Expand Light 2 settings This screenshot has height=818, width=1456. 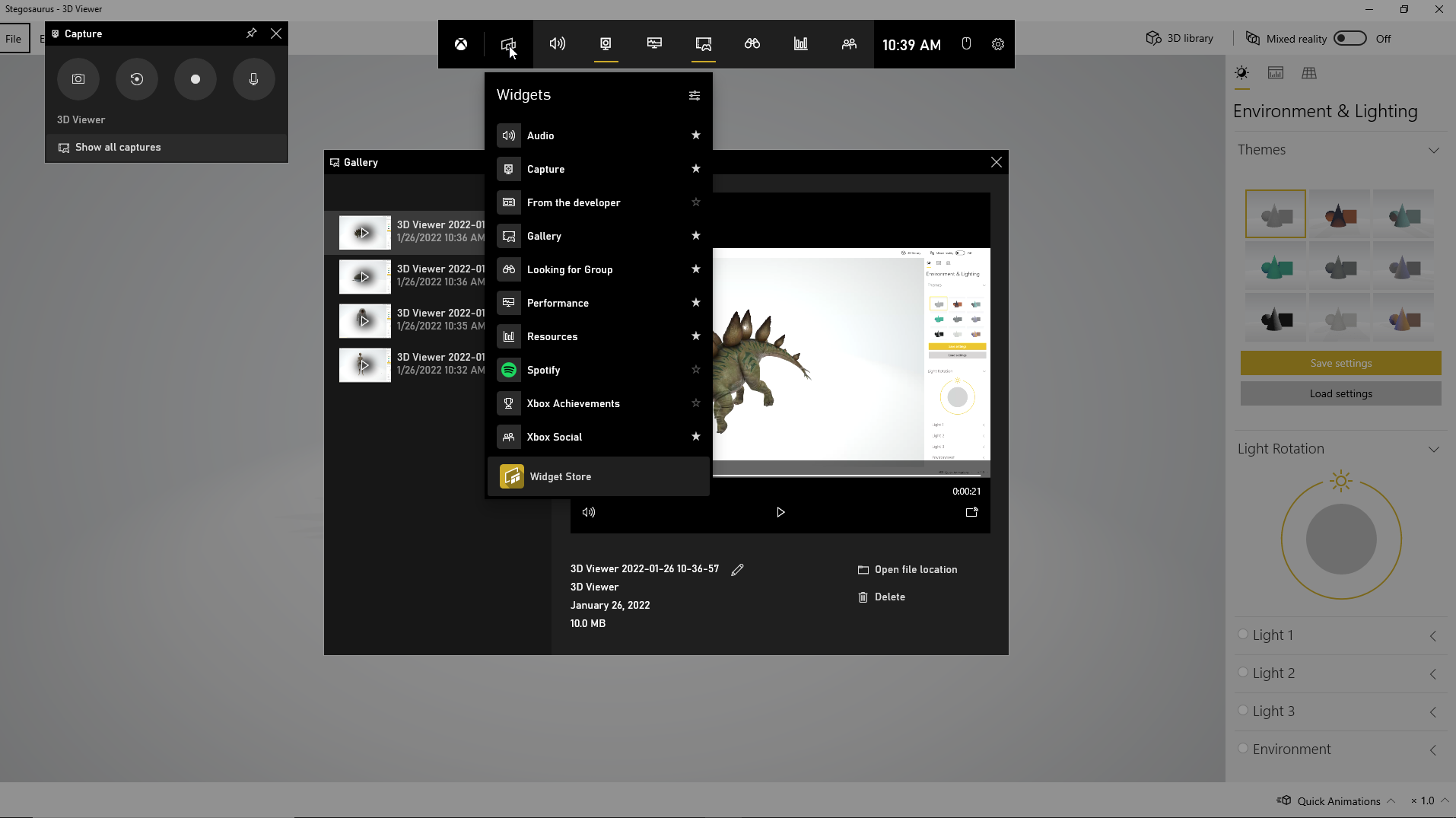[x=1433, y=674]
